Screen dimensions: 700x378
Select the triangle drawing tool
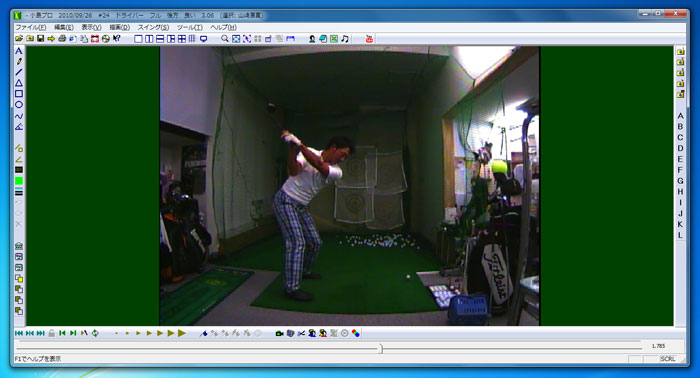(19, 83)
